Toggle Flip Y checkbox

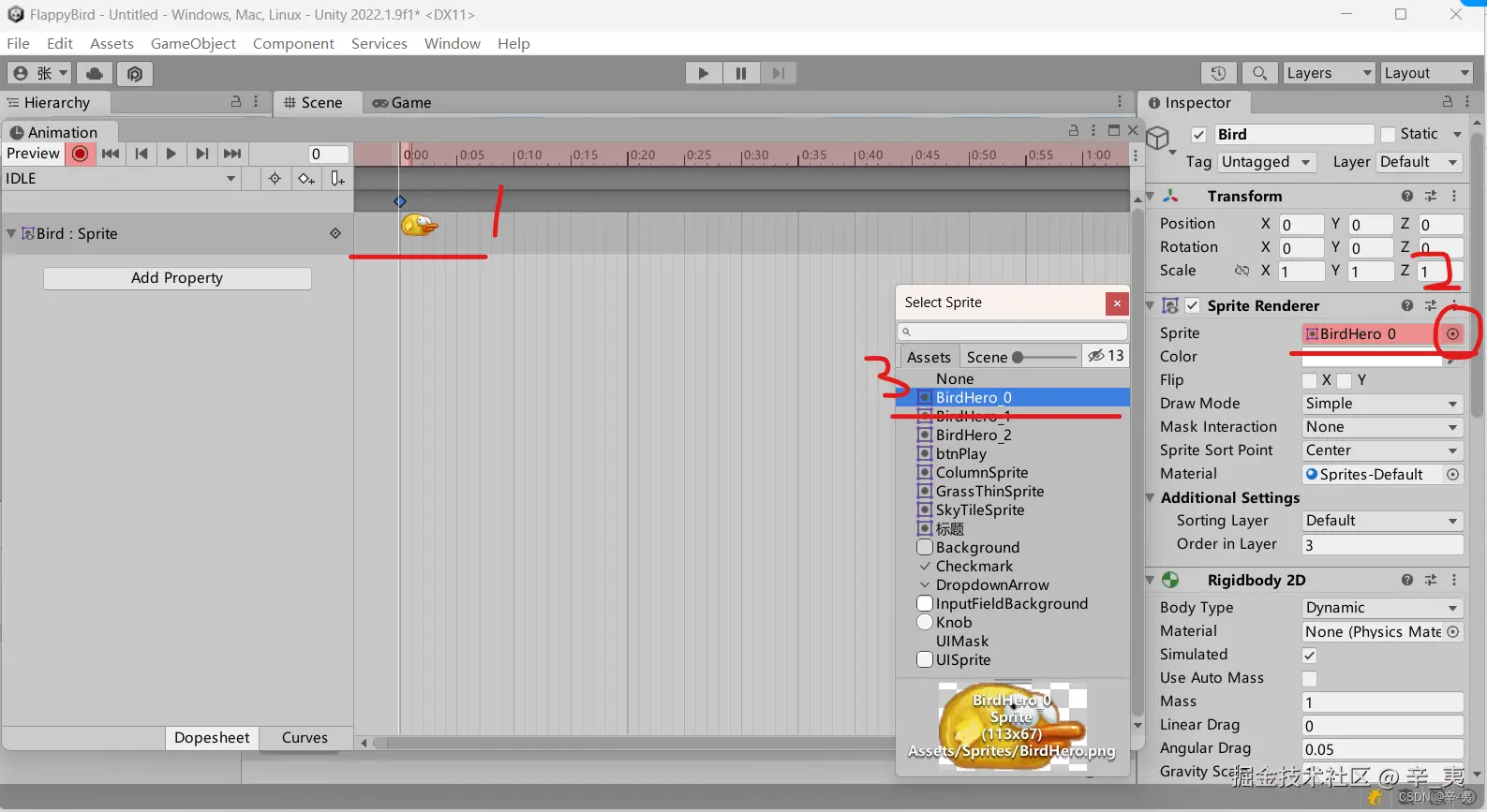tap(1345, 380)
